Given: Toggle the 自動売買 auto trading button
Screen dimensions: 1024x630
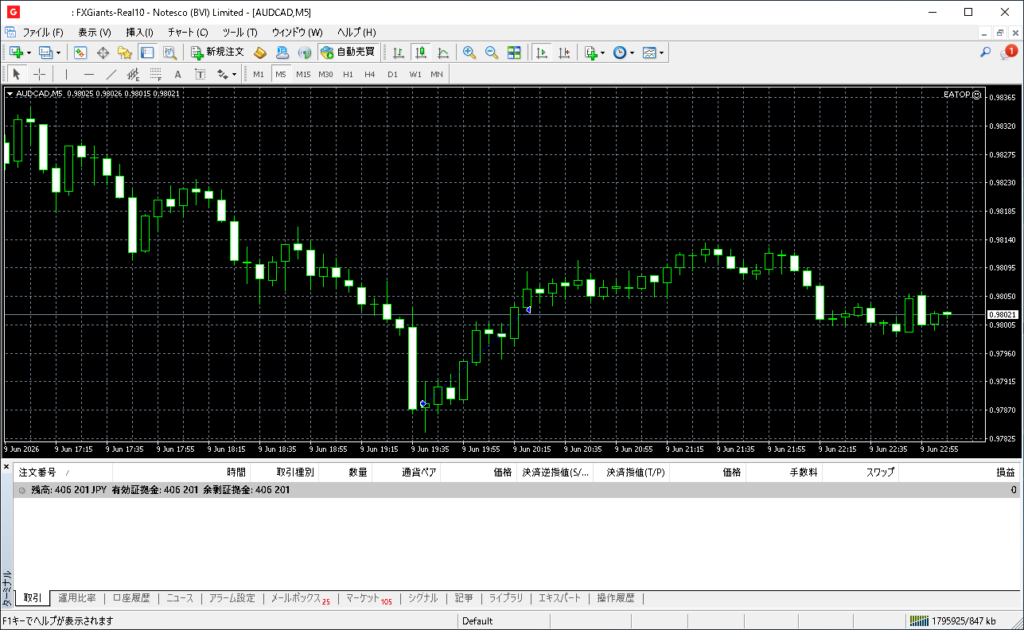Looking at the screenshot, I should pos(348,53).
